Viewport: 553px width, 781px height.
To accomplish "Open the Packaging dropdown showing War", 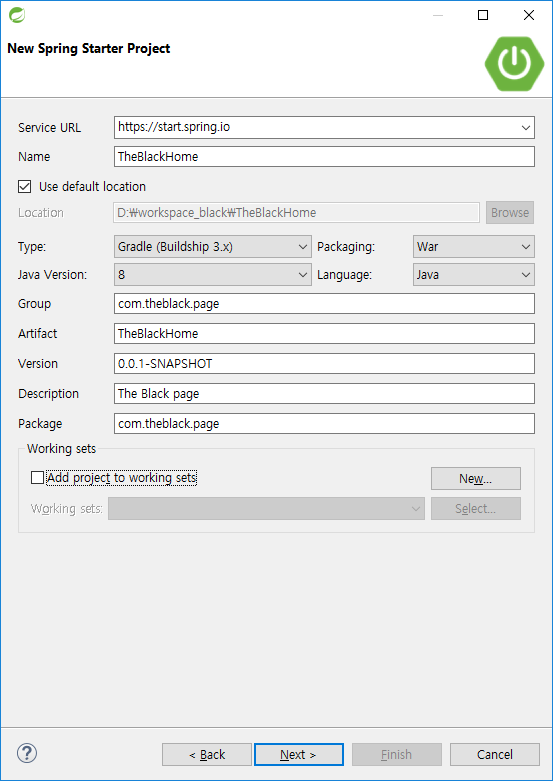I will (474, 247).
